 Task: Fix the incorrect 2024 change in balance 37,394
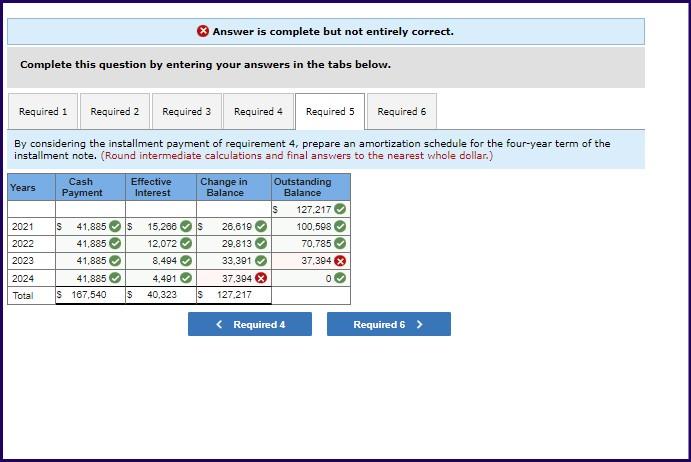coord(234,278)
